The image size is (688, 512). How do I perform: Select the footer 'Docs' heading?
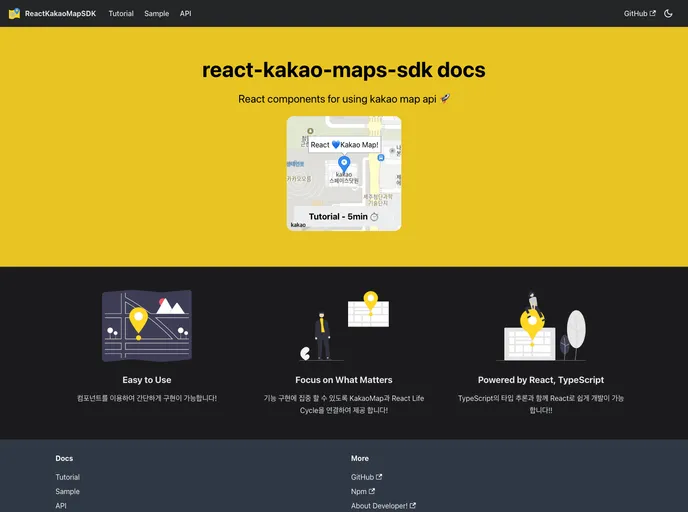click(64, 458)
